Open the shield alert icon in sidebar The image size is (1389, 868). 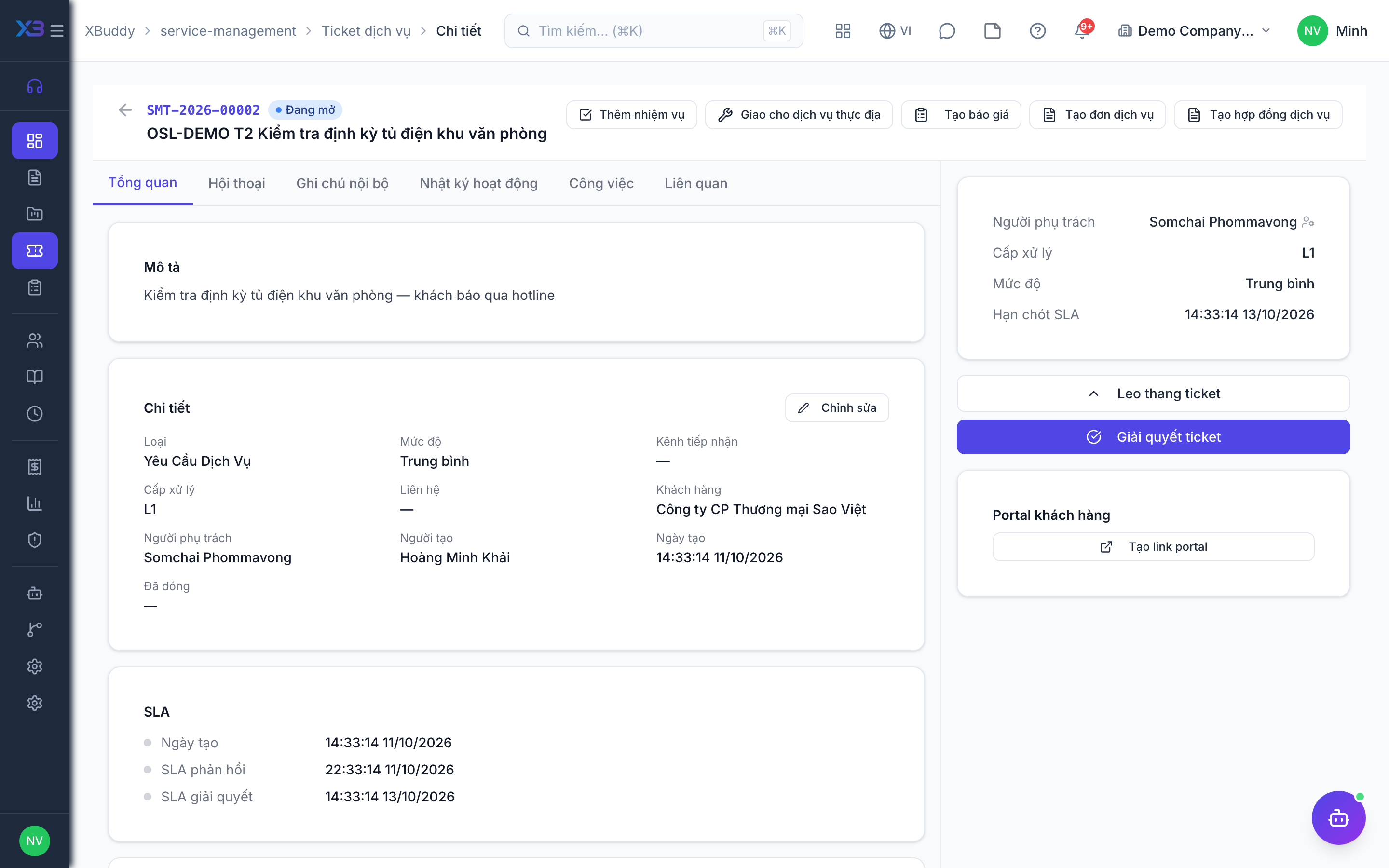(34, 540)
